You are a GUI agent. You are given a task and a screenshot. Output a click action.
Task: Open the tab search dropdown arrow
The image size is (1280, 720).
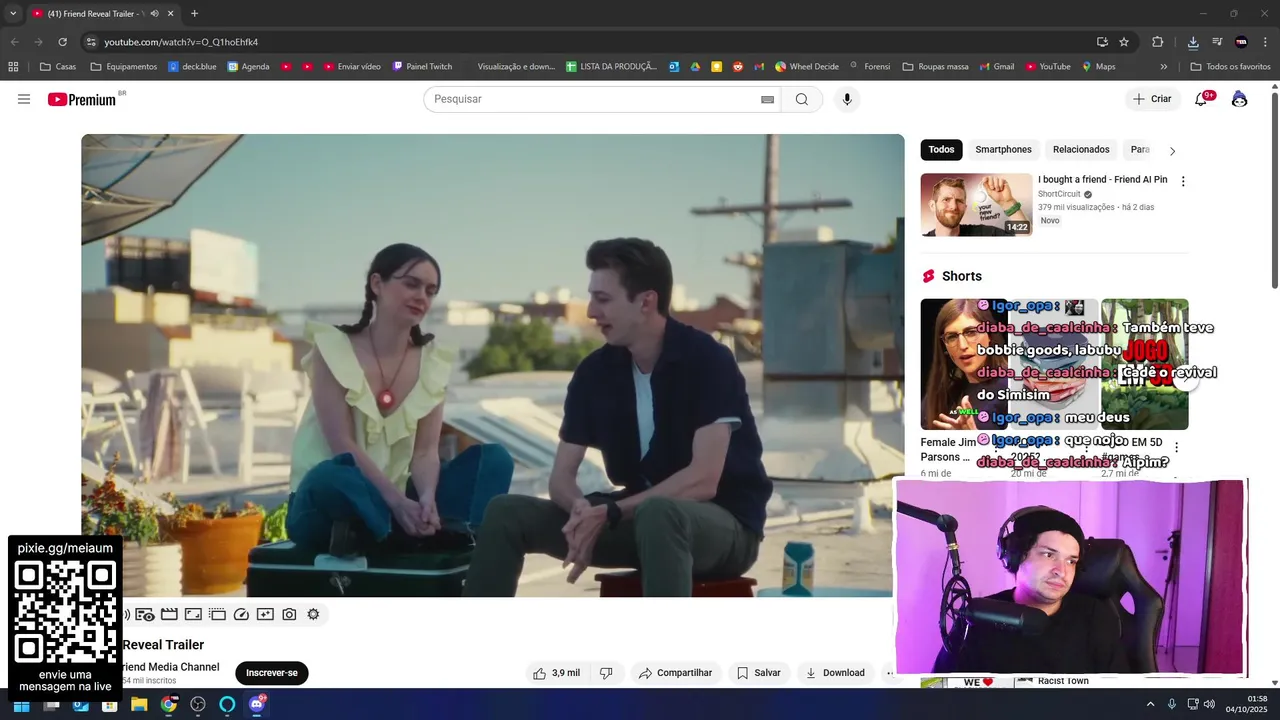tap(13, 13)
